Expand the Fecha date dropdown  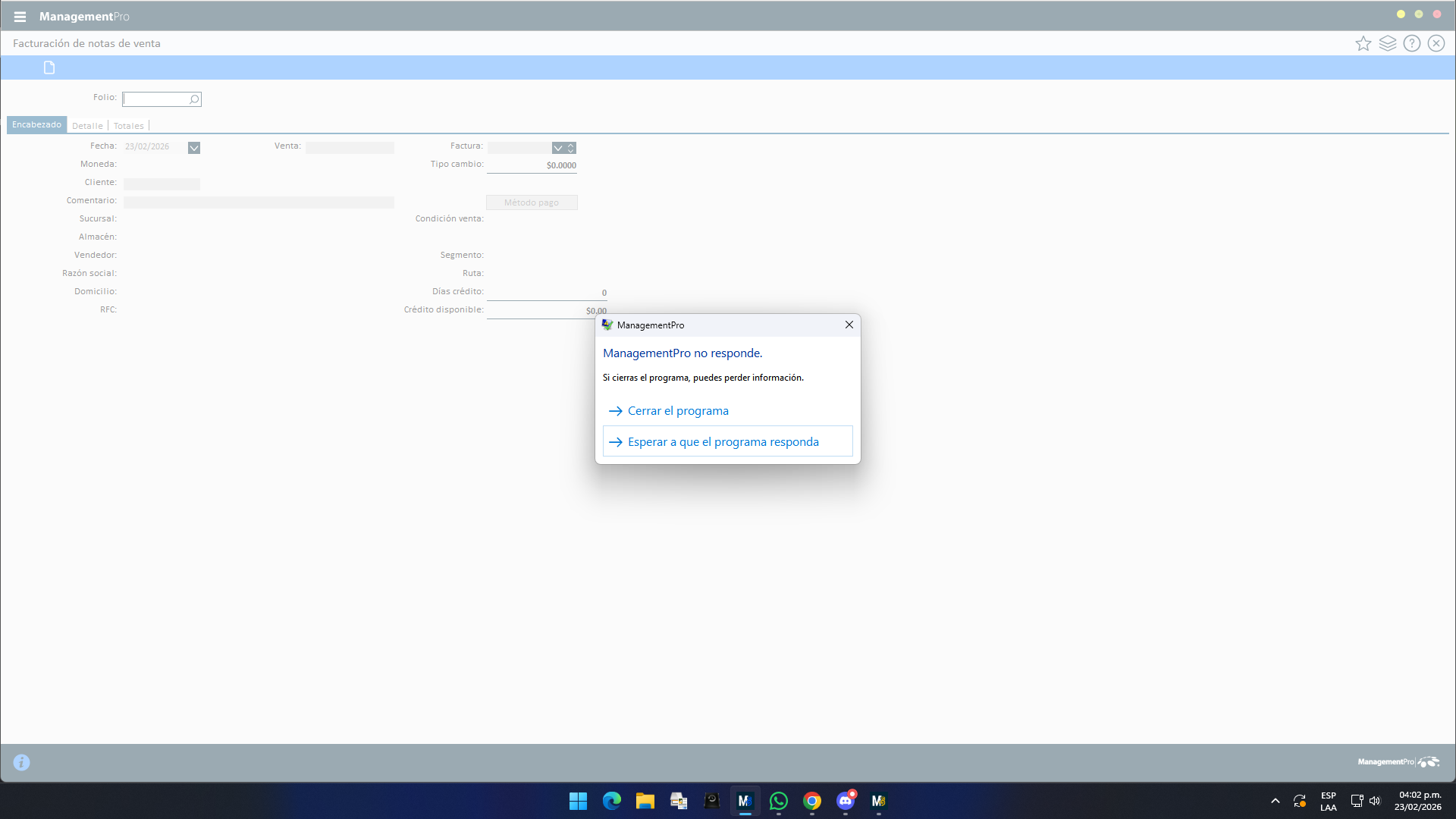[x=194, y=148]
